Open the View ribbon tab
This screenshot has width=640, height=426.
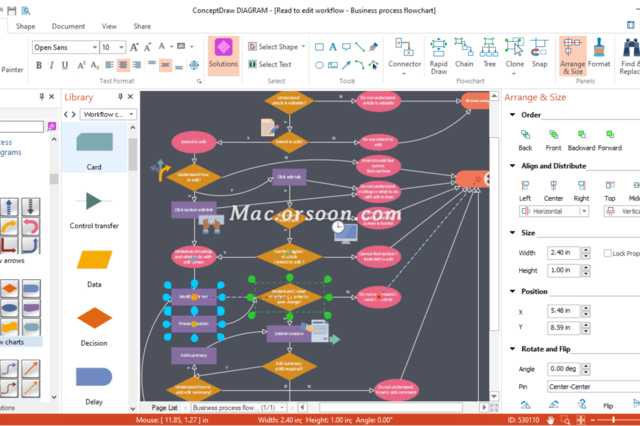109,26
